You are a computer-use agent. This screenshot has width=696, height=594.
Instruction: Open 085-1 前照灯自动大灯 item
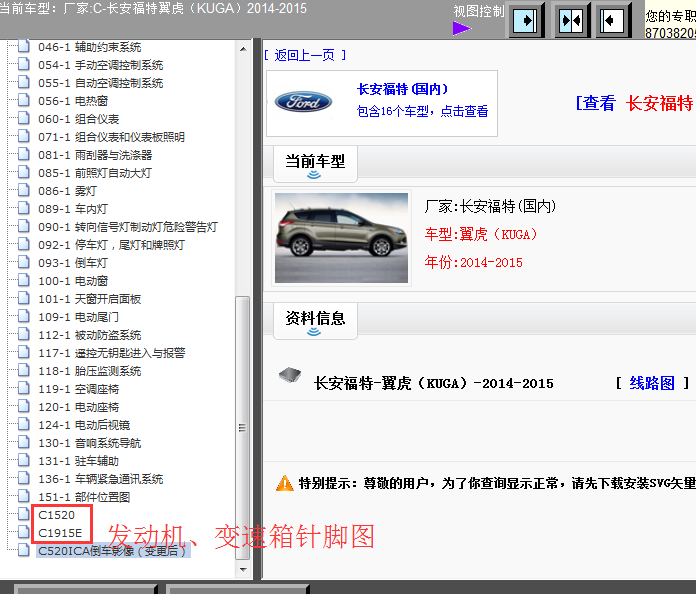click(95, 173)
